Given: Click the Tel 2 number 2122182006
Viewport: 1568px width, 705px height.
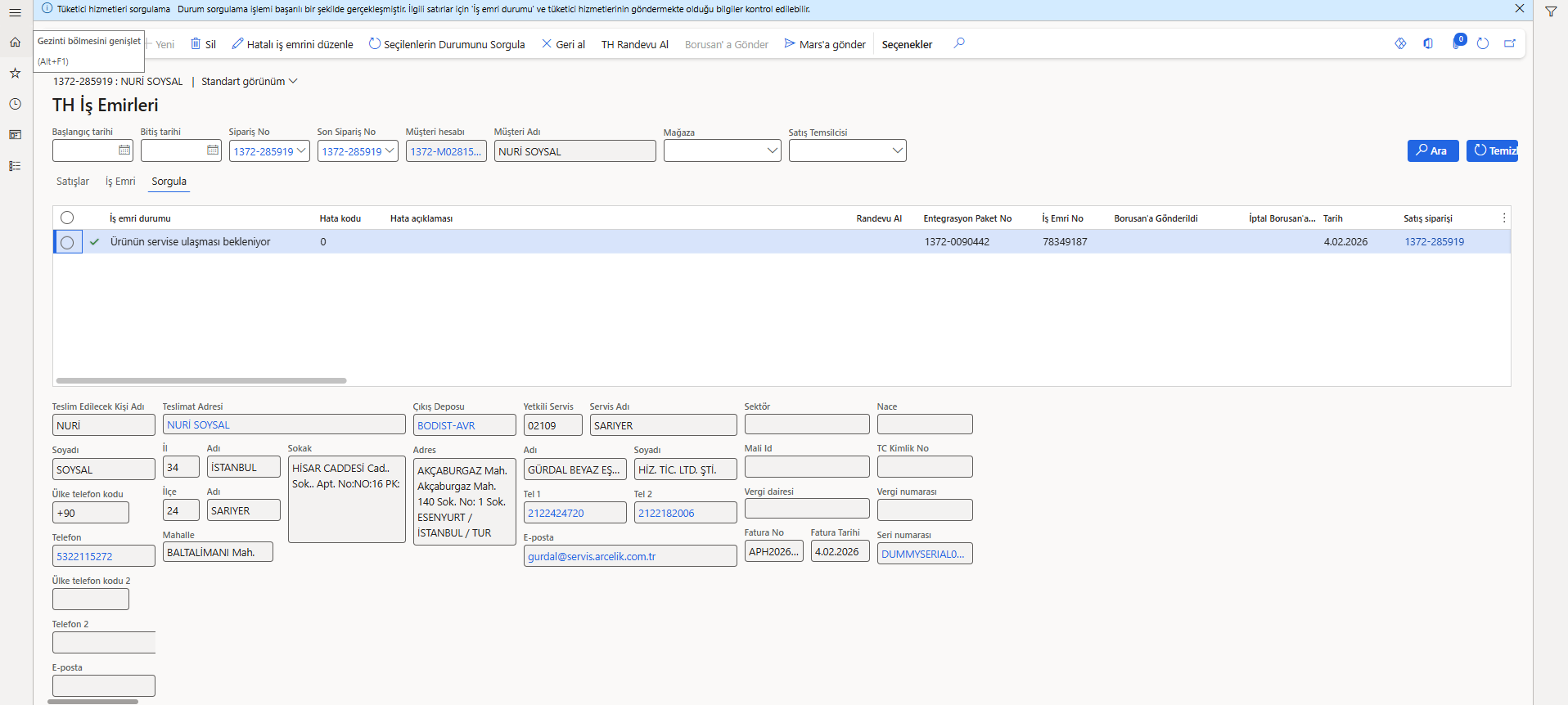Looking at the screenshot, I should 666,513.
